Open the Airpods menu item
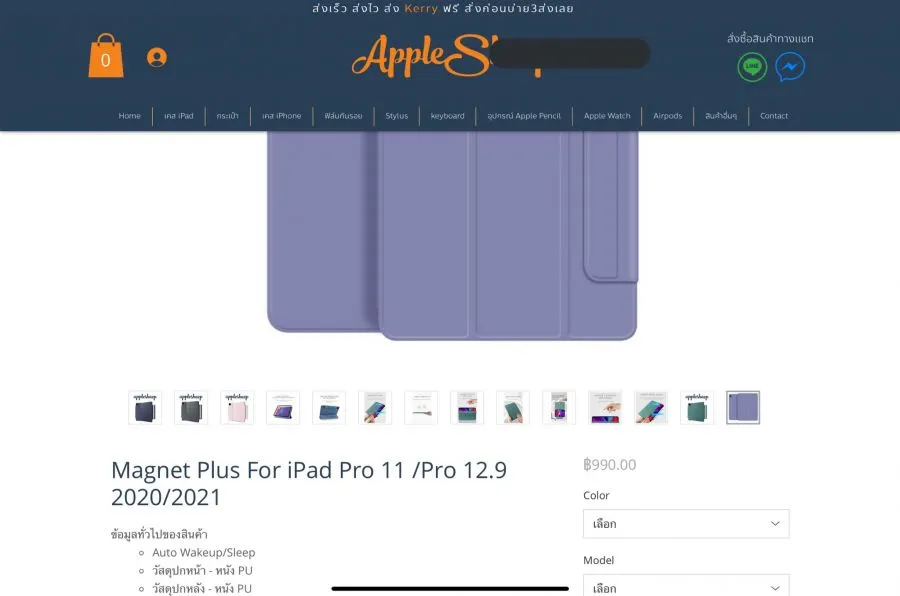This screenshot has height=596, width=900. click(668, 116)
